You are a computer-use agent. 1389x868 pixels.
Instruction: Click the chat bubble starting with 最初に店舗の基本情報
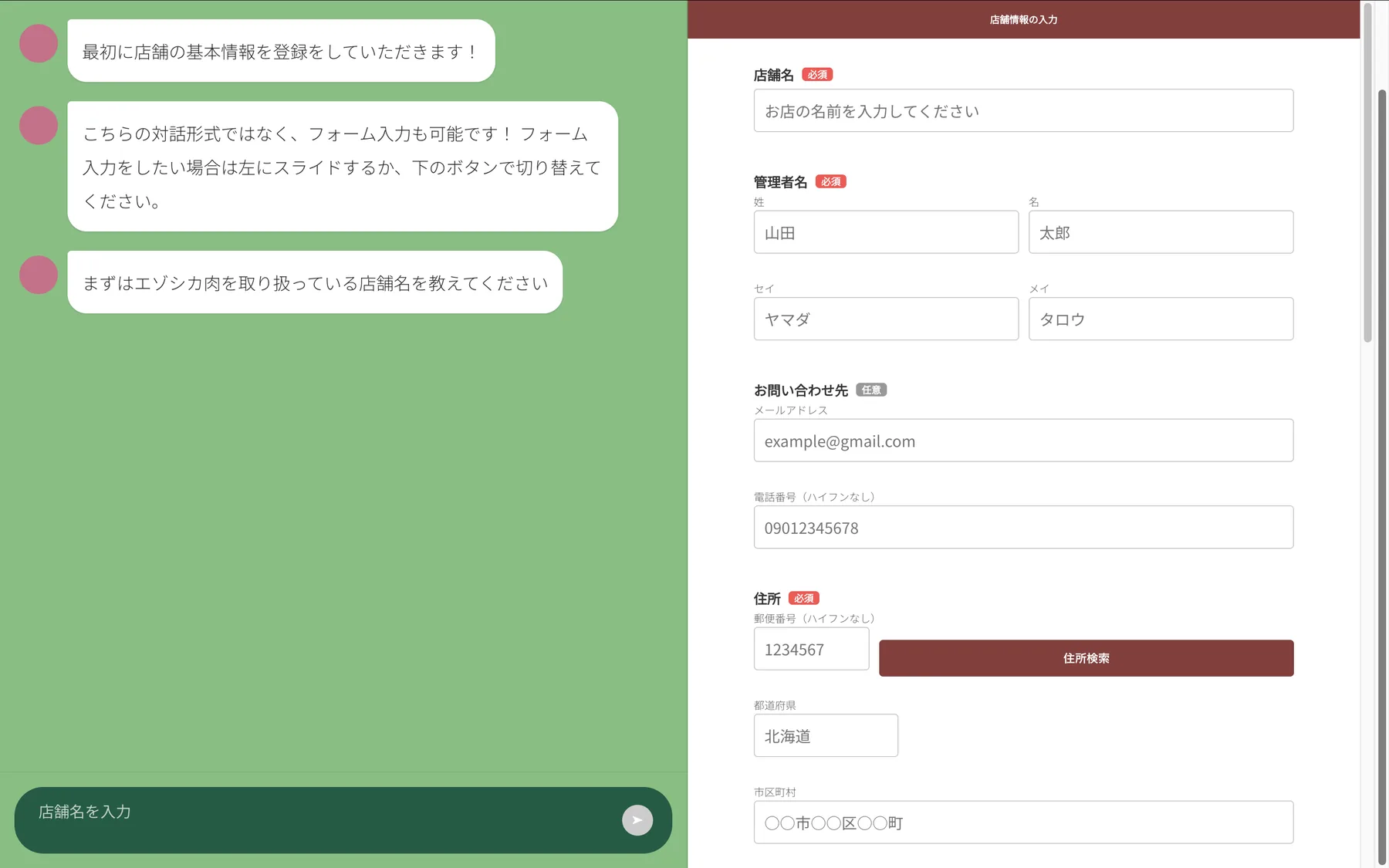click(281, 51)
